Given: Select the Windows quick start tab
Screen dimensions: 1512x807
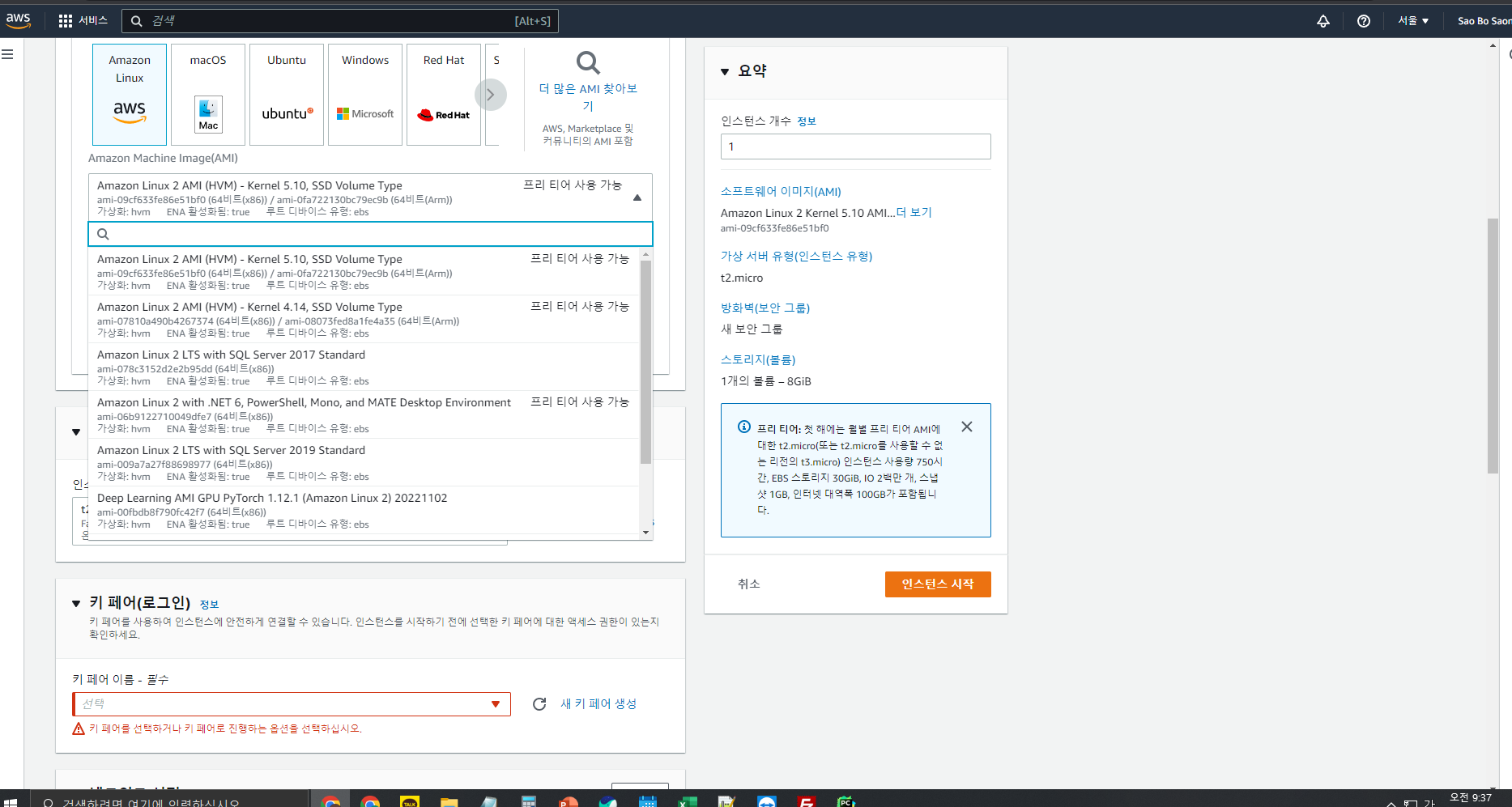Looking at the screenshot, I should tap(365, 95).
